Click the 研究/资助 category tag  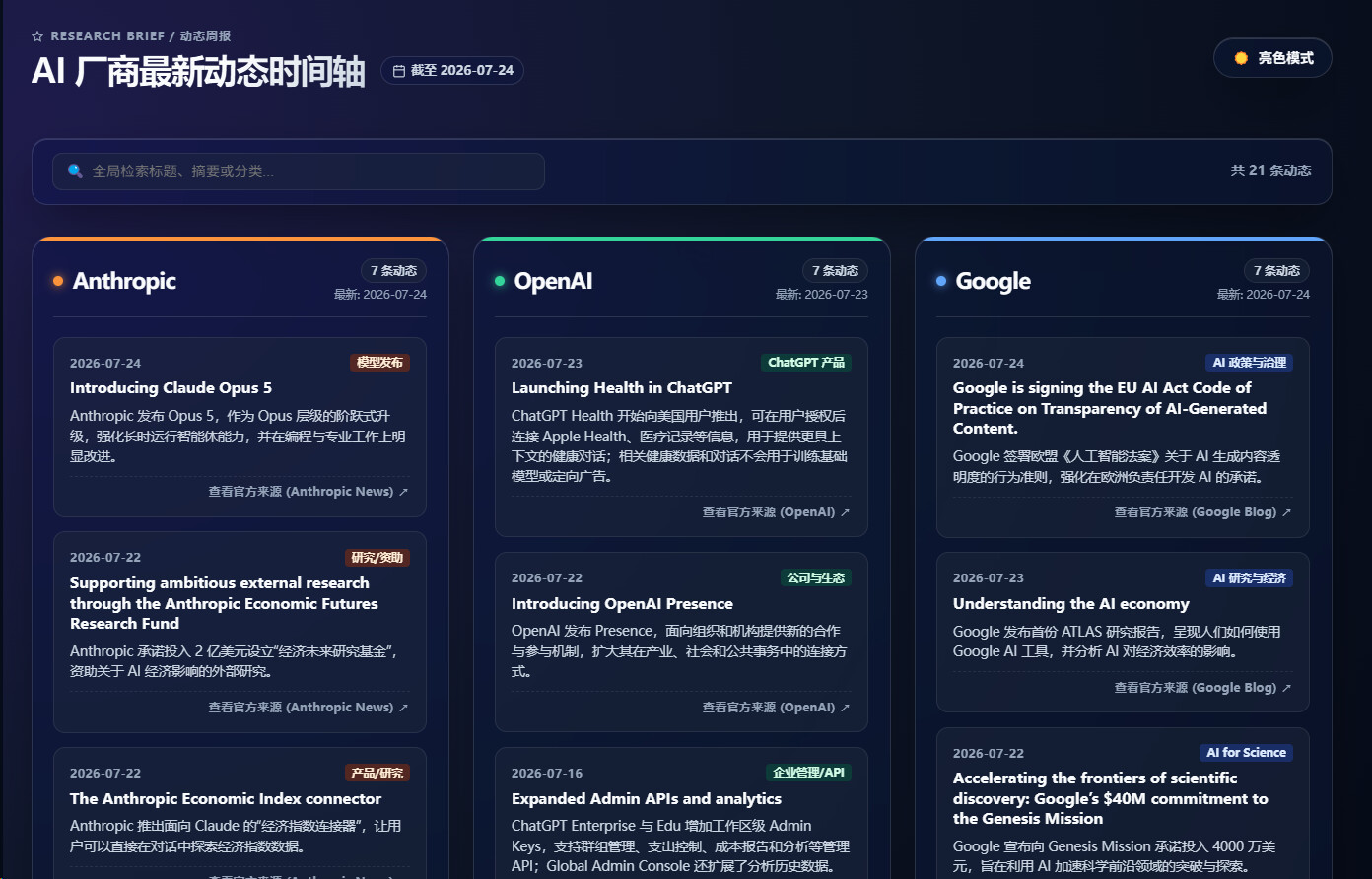377,558
